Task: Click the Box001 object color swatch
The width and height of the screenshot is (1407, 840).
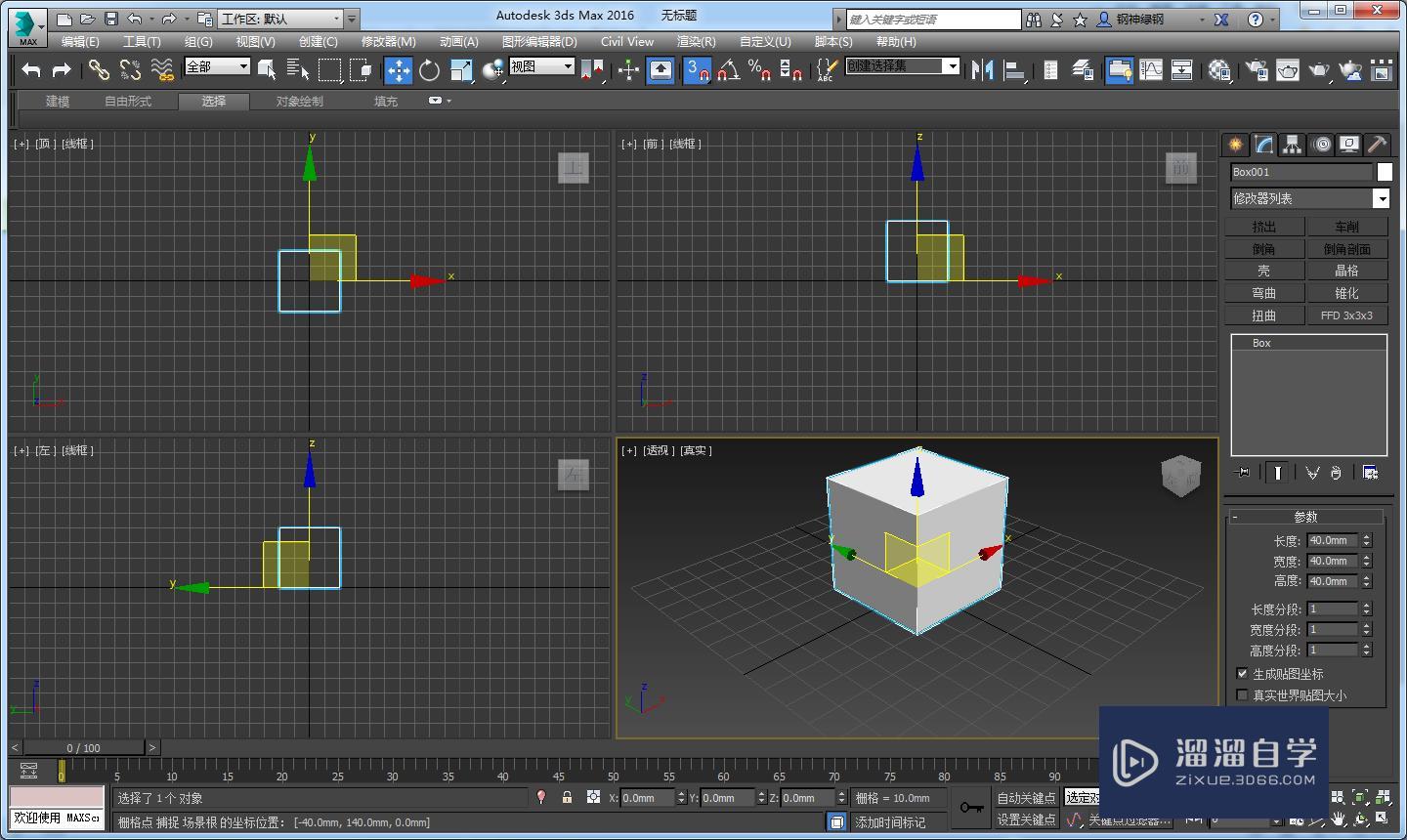Action: pyautogui.click(x=1385, y=172)
